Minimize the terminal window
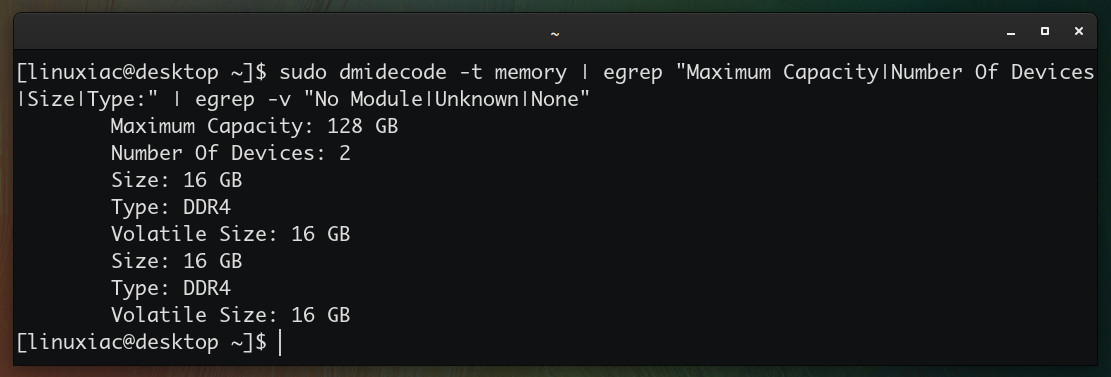Screen dimensions: 1111x377 pyautogui.click(x=1011, y=32)
